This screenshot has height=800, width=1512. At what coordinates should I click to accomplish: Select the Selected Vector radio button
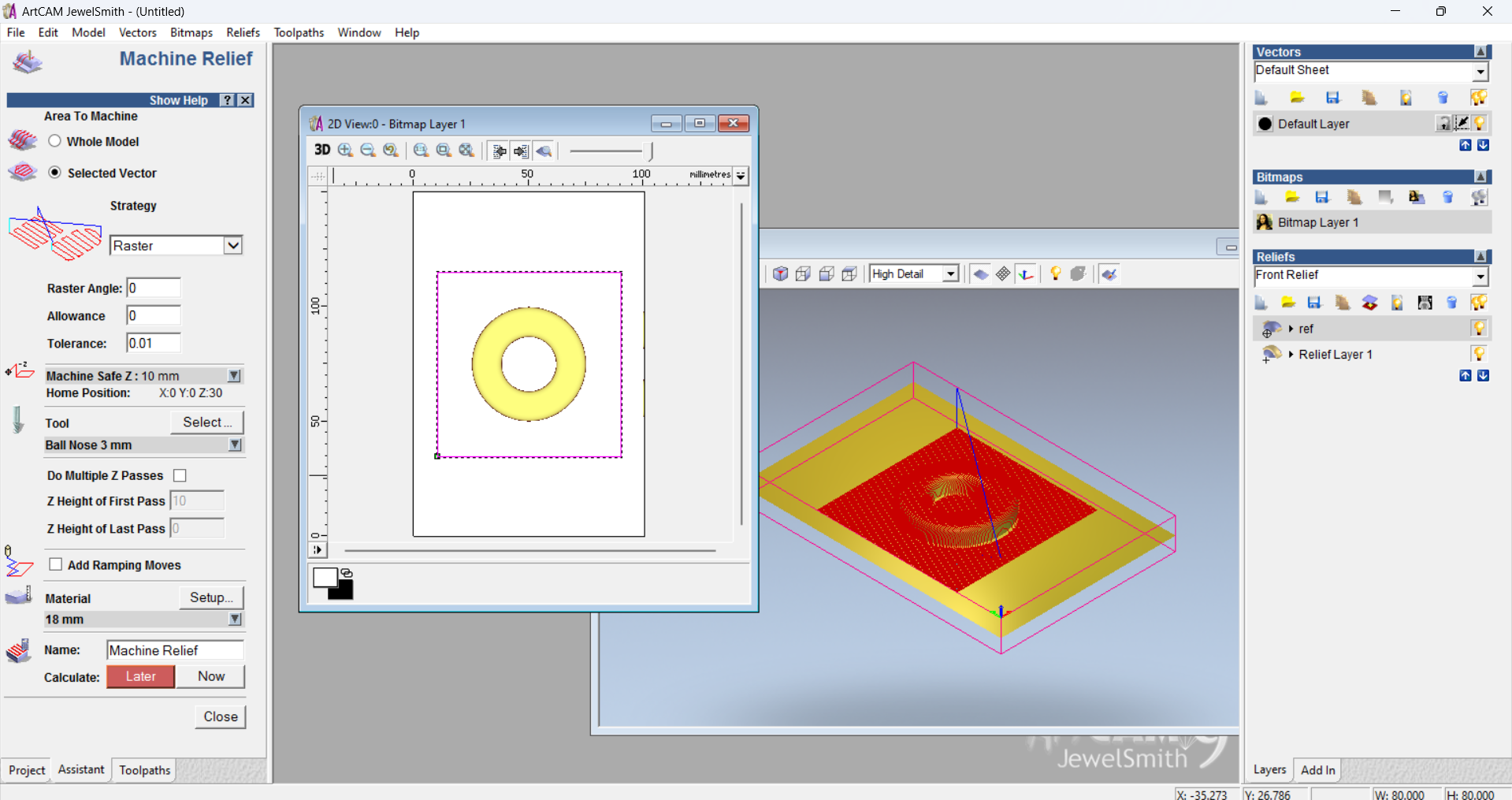pos(54,173)
